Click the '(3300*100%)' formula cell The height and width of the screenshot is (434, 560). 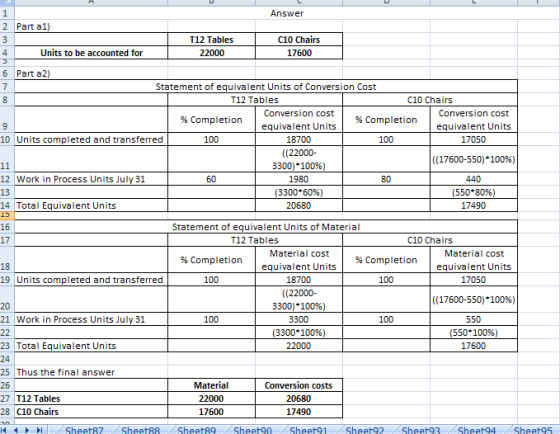(299, 332)
